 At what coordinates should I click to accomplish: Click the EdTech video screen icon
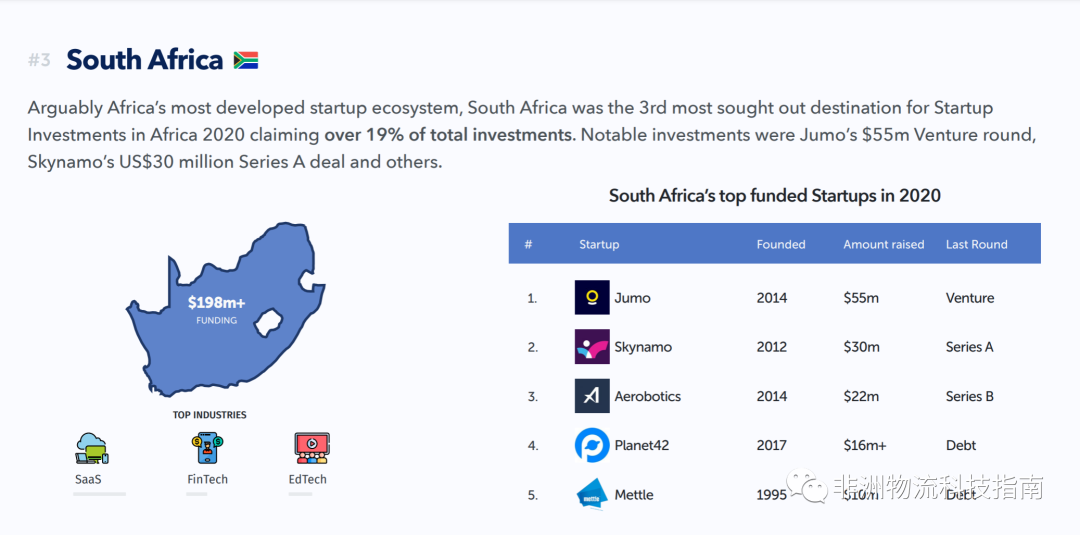pos(311,448)
